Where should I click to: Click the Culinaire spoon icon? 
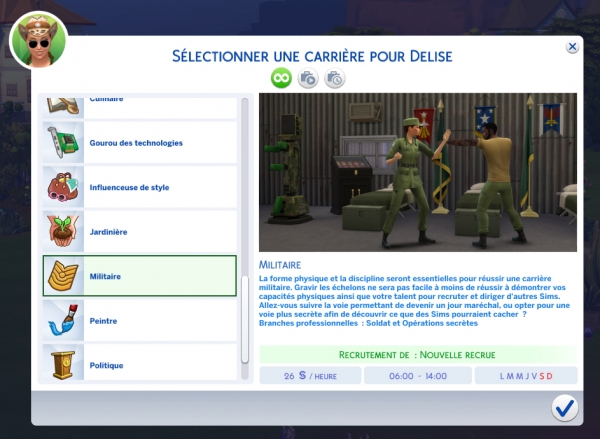[63, 106]
